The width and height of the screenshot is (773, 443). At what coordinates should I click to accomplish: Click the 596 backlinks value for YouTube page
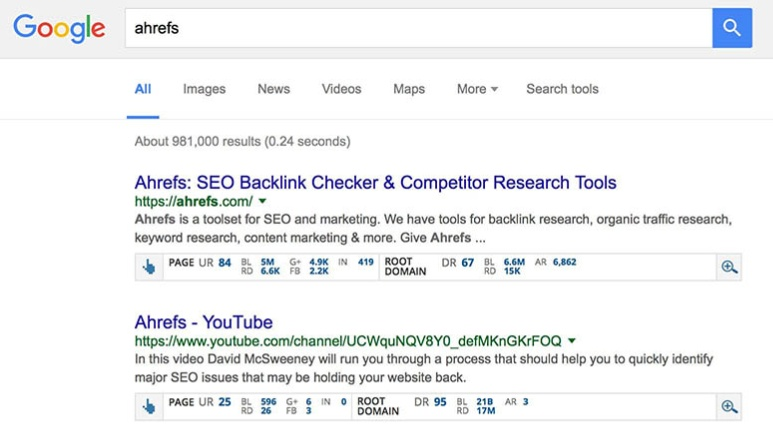[268, 402]
